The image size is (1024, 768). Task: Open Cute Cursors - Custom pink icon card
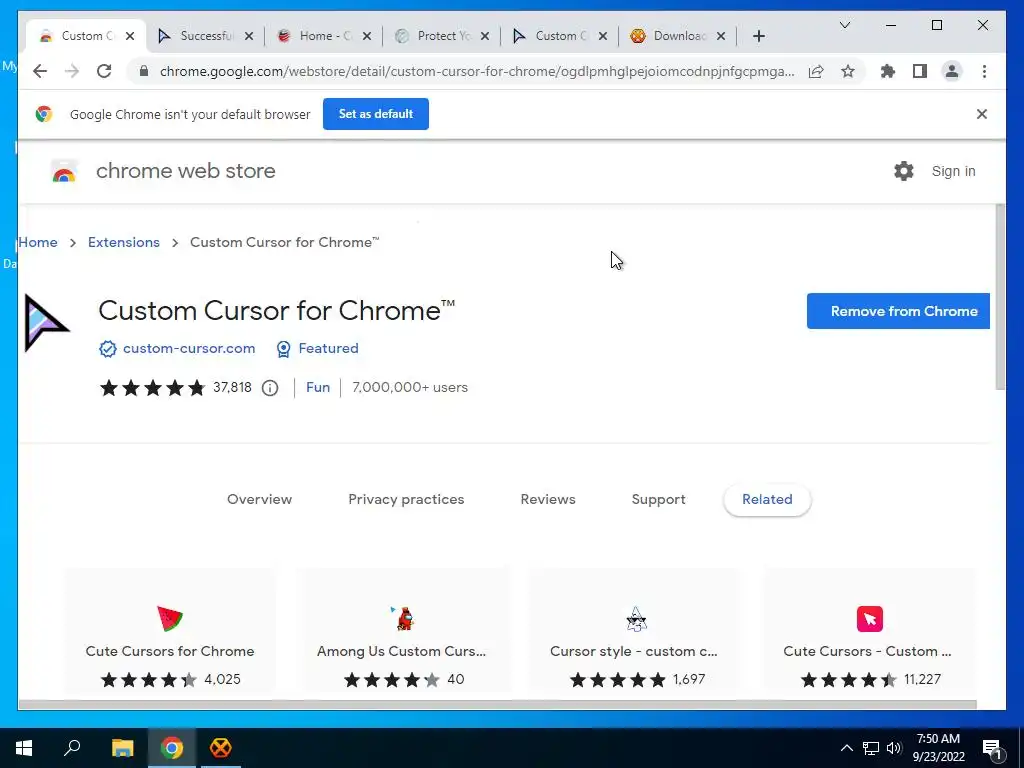click(869, 618)
